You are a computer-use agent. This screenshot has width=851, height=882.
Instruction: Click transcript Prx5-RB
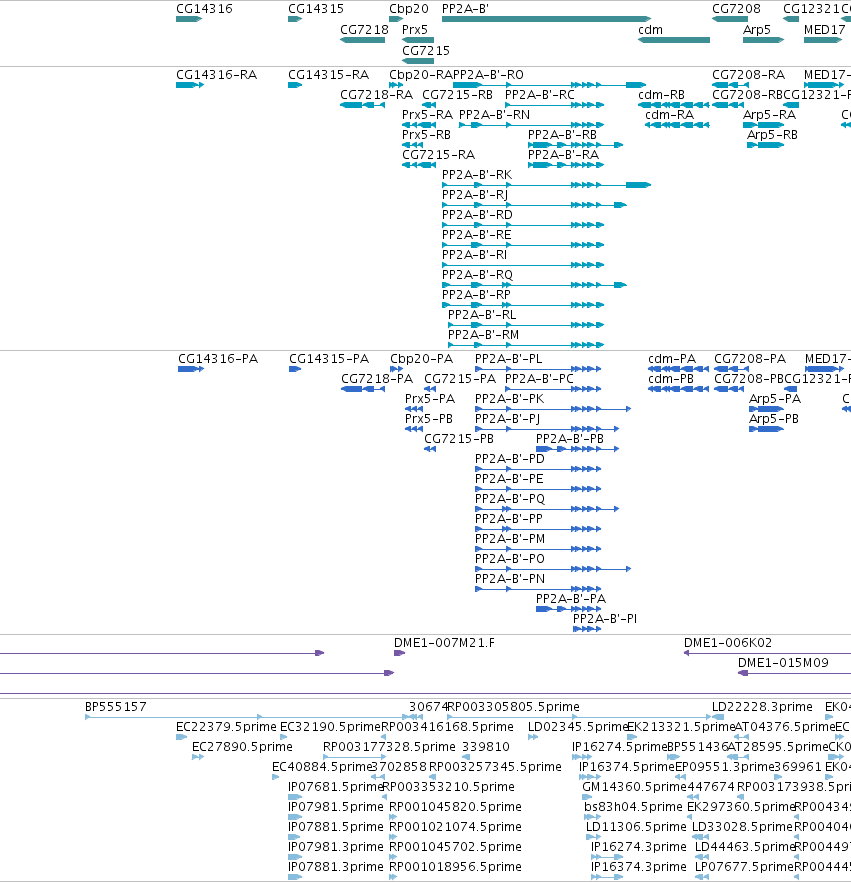point(412,145)
